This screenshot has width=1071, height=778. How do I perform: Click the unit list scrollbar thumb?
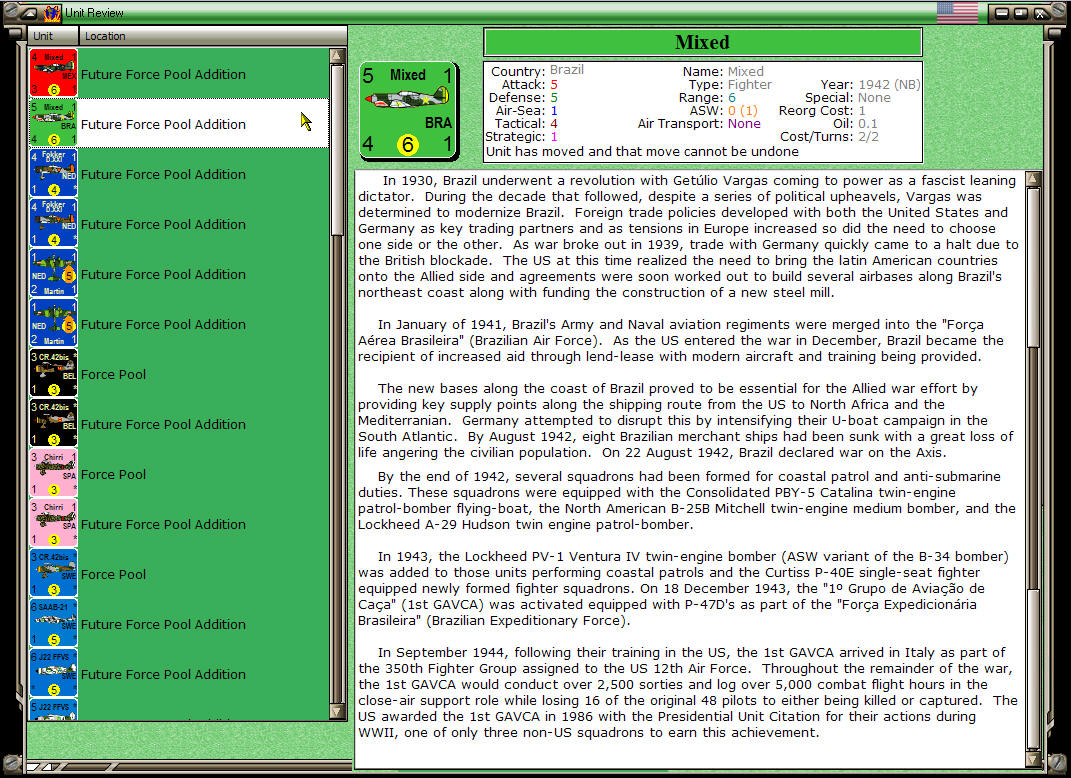pos(337,150)
